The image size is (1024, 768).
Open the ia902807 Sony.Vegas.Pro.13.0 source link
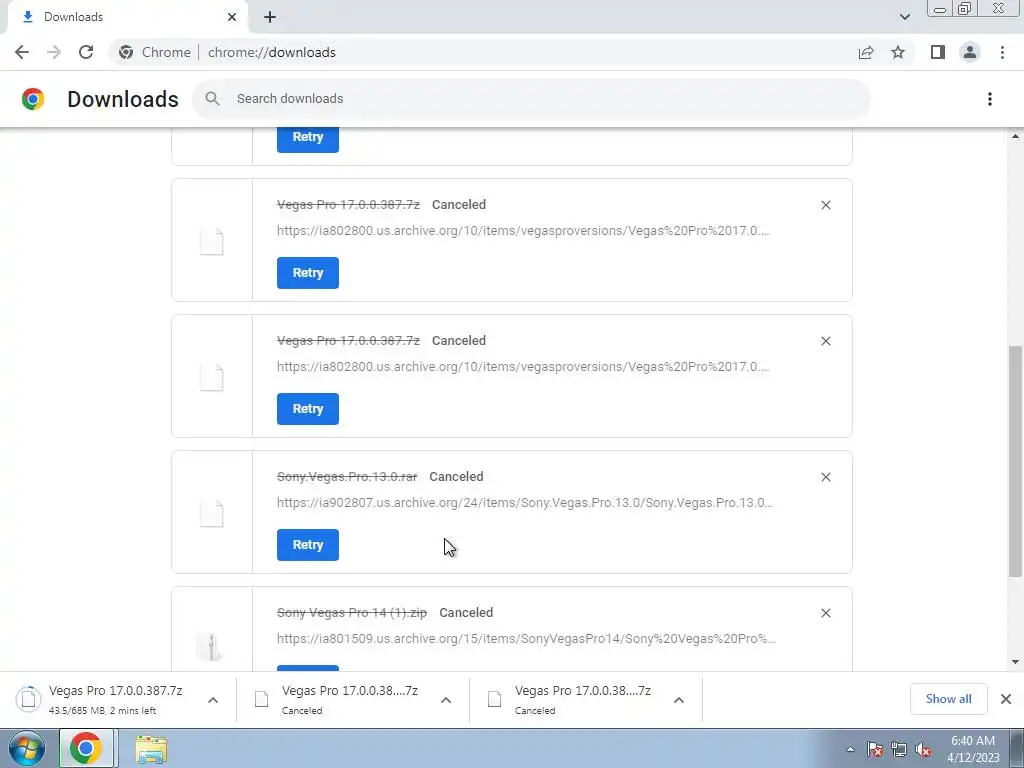coord(524,502)
